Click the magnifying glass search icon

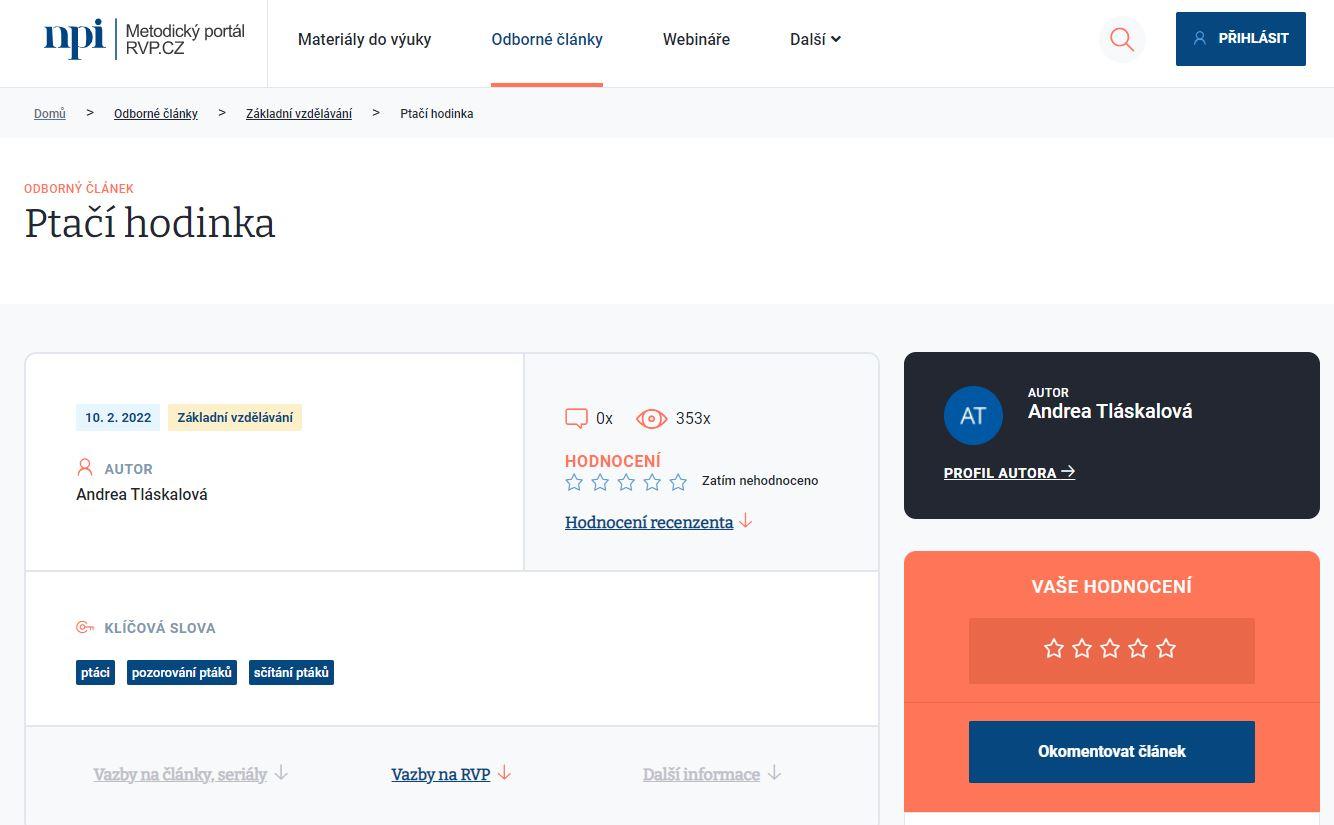(x=1121, y=39)
